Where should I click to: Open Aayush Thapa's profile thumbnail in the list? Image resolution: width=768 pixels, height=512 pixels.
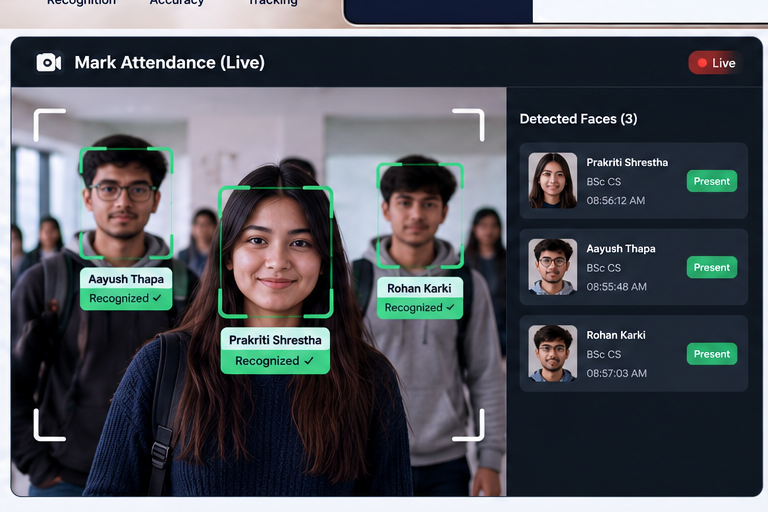(x=552, y=267)
